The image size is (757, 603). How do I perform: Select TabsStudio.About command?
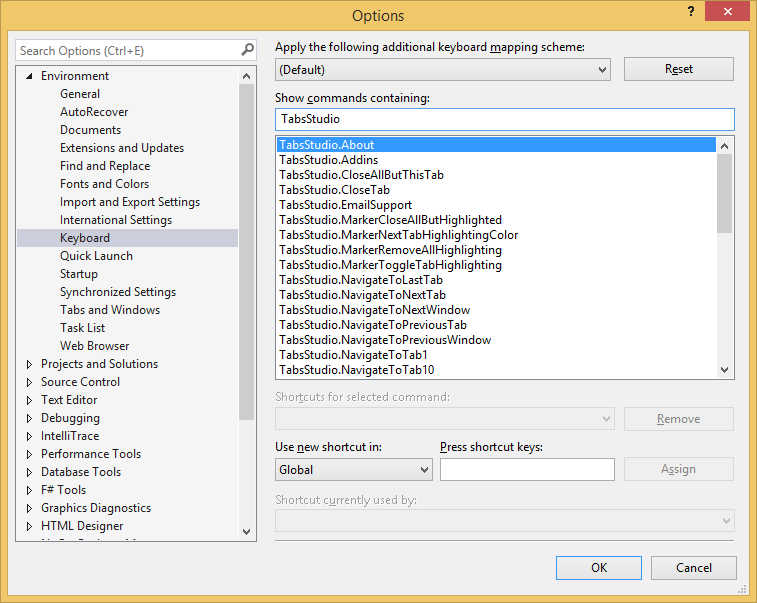coord(496,145)
